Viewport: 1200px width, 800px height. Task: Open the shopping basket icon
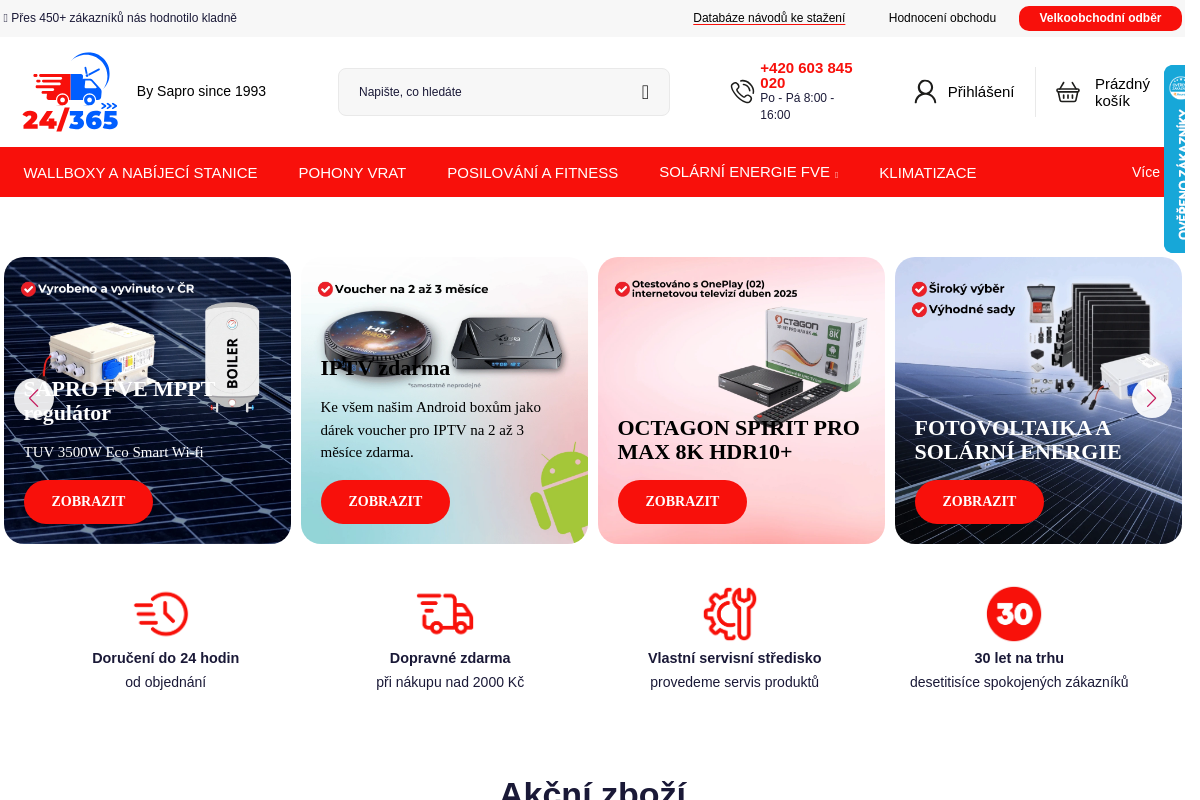[x=1068, y=92]
